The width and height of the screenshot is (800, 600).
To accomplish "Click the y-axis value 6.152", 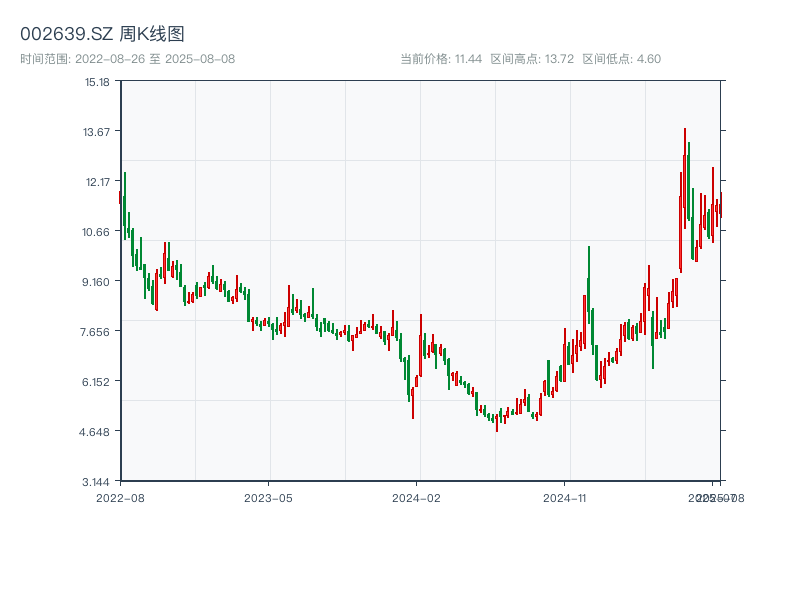I will [x=96, y=382].
